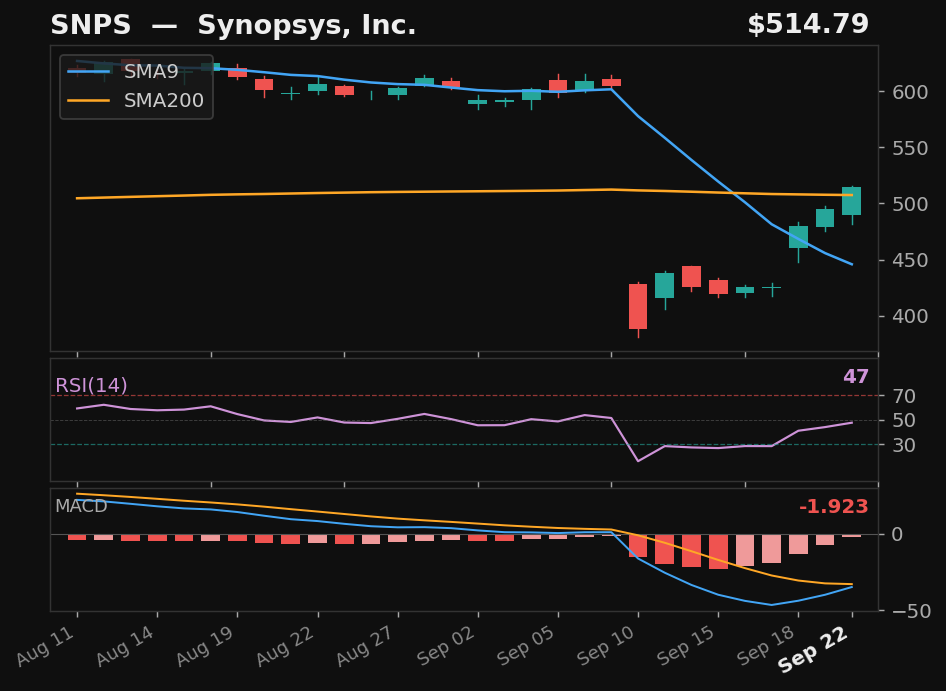Click the Sep 15 date label
The image size is (946, 691).
[x=687, y=646]
